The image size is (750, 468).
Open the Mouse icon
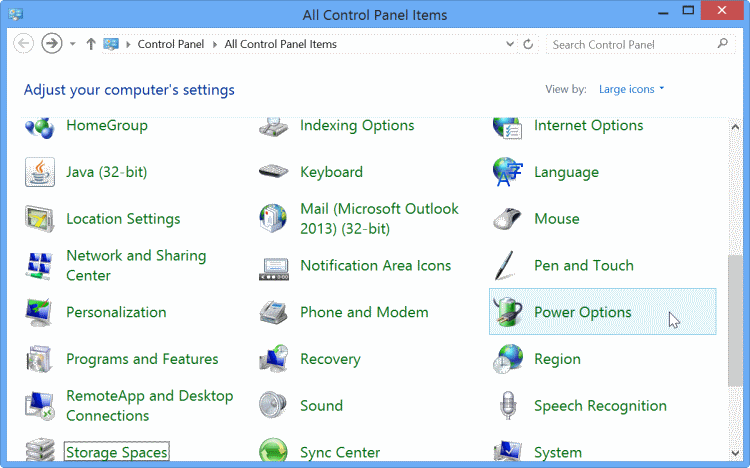(507, 219)
